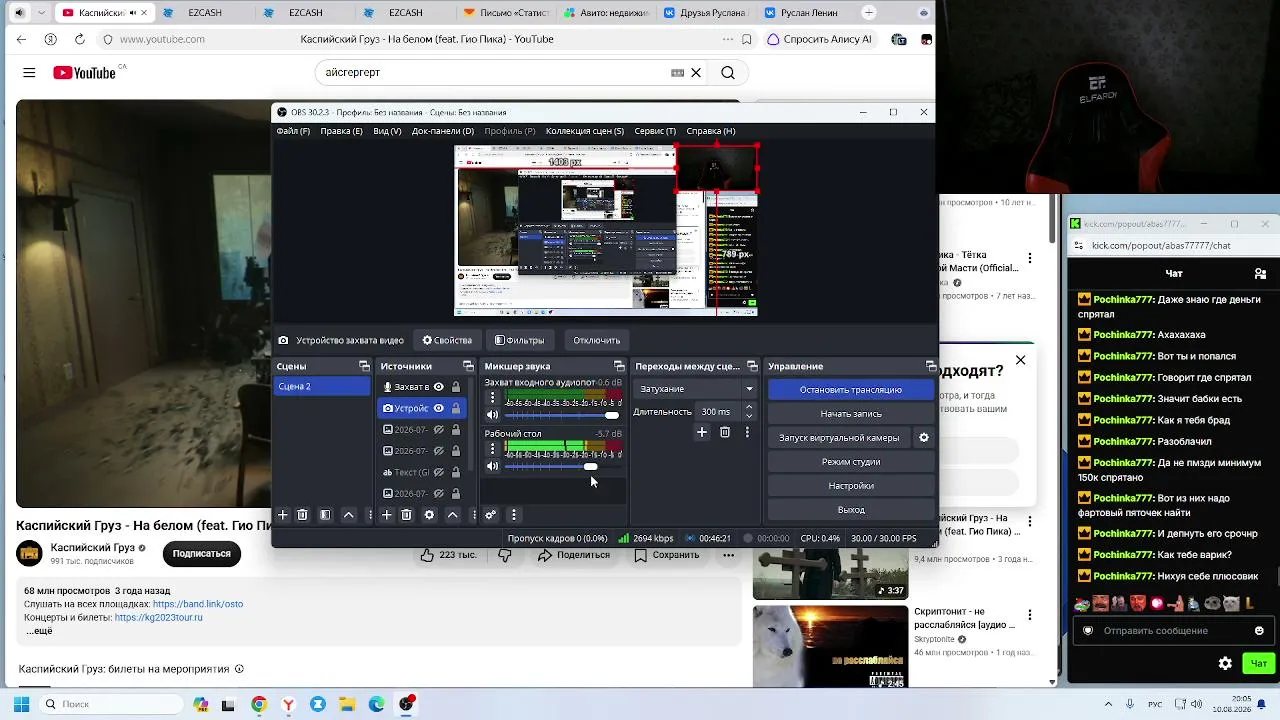
Task: Open the OBS 'Правка (E)' menu
Action: click(x=341, y=131)
